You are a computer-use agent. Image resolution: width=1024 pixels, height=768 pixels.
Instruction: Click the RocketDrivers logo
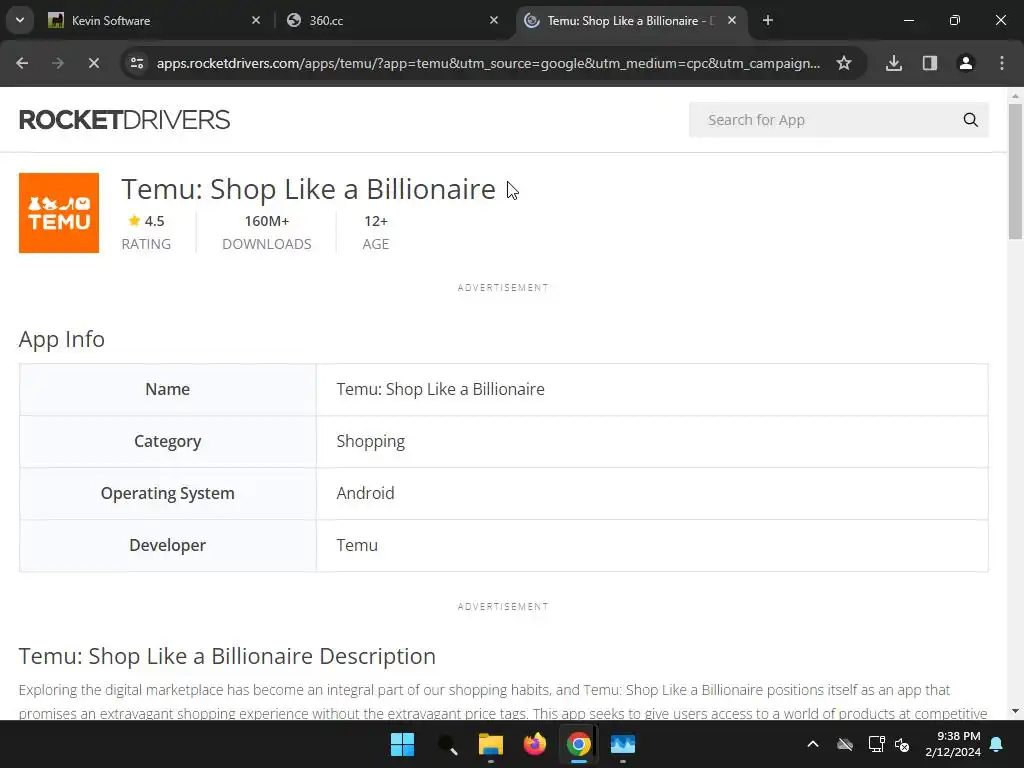pos(124,120)
